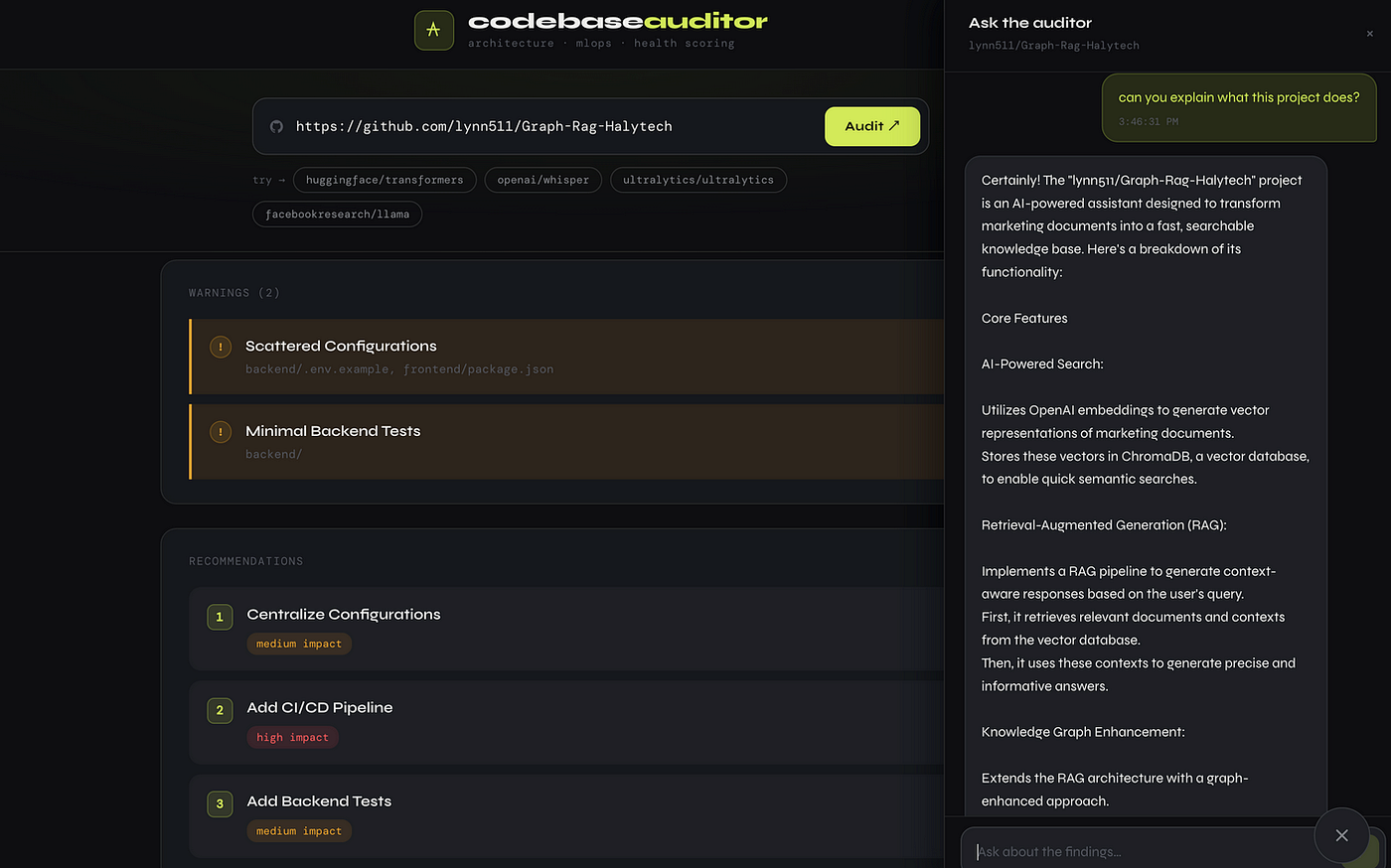Click the WARNINGS (2) section header
This screenshot has width=1391, height=868.
pyautogui.click(x=234, y=293)
